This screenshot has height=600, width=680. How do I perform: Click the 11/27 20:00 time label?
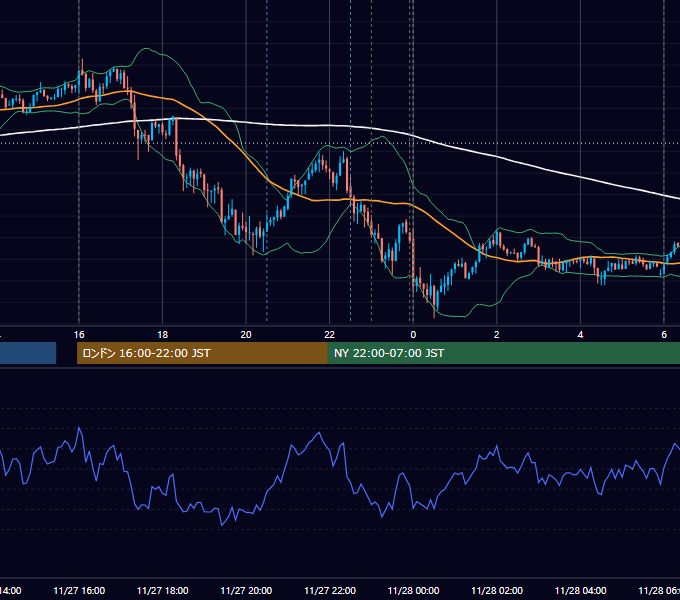click(x=246, y=590)
